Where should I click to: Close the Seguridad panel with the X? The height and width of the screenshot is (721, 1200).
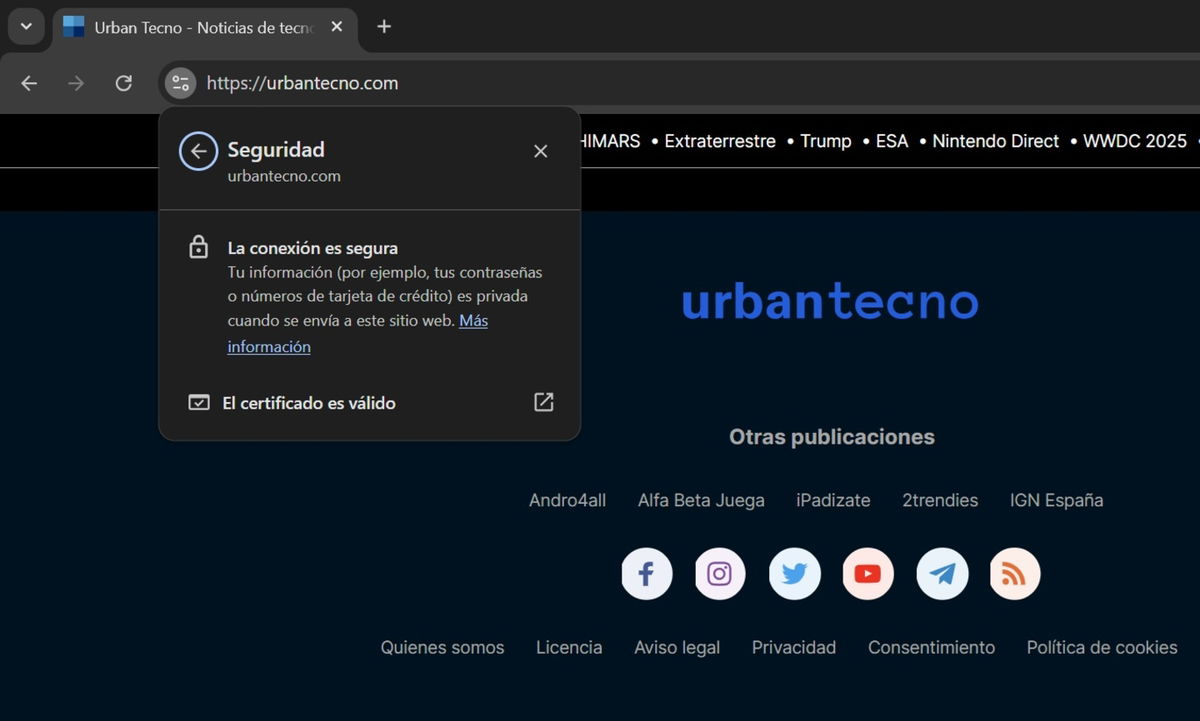(x=540, y=150)
